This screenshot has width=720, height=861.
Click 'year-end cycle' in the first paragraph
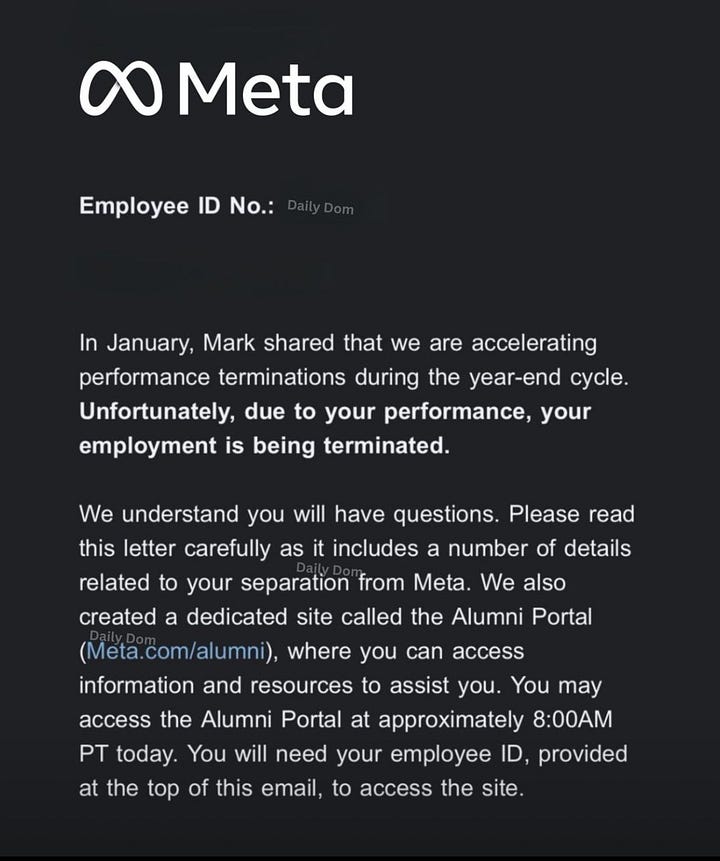(549, 377)
